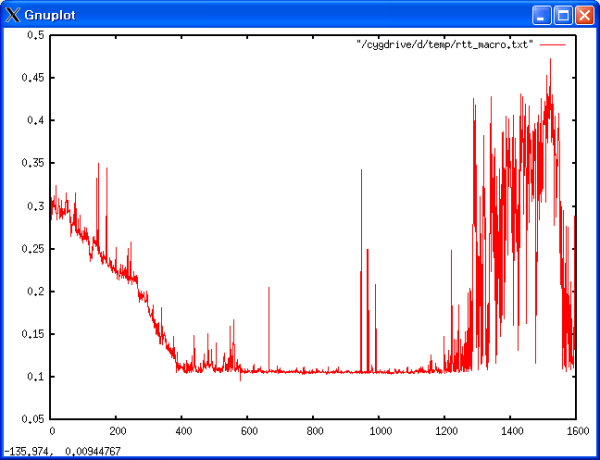The height and width of the screenshot is (460, 600).
Task: Click the 200 x-axis tick label
Action: click(x=116, y=431)
